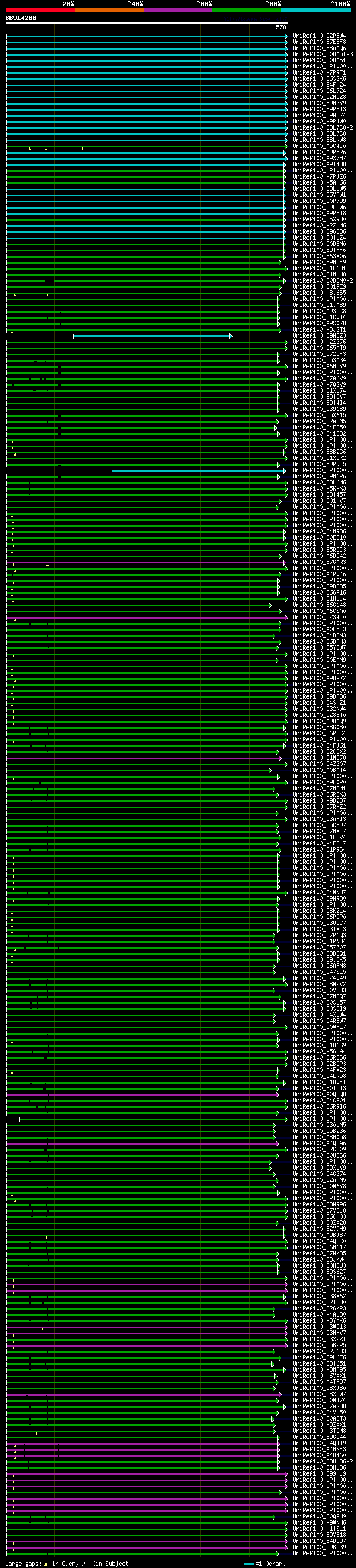The image size is (356, 1568).
Task: Click the white query sequence bar
Action: click(x=147, y=23)
